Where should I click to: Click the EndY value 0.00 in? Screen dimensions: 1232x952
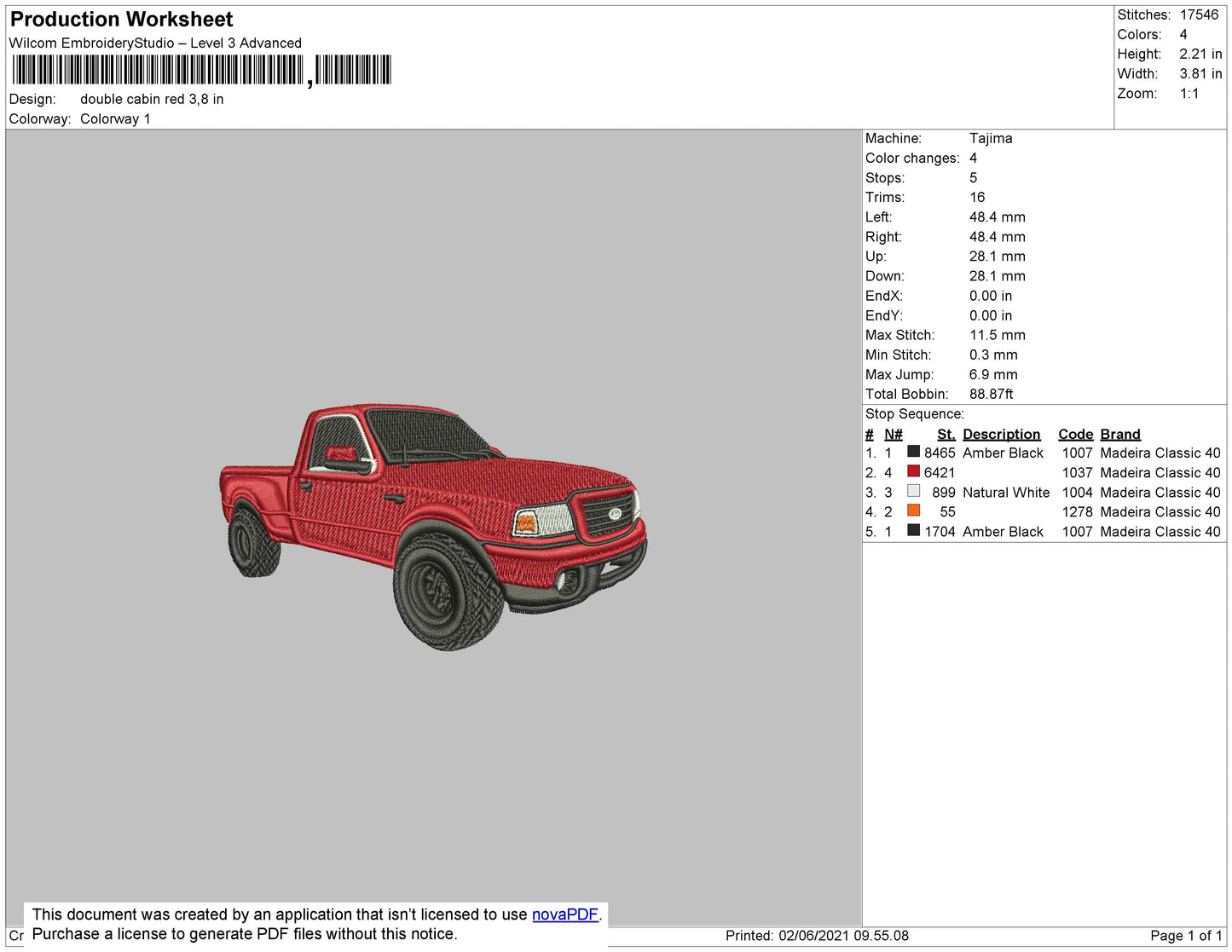pyautogui.click(x=991, y=315)
